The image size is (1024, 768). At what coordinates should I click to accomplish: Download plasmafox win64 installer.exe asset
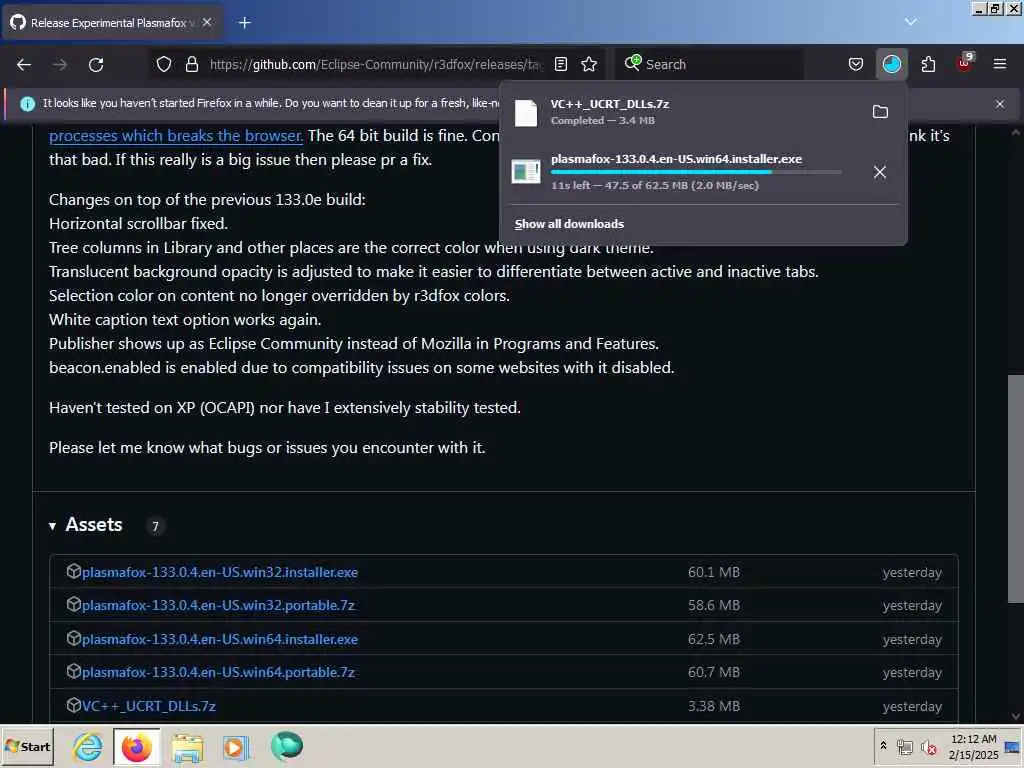tap(220, 639)
